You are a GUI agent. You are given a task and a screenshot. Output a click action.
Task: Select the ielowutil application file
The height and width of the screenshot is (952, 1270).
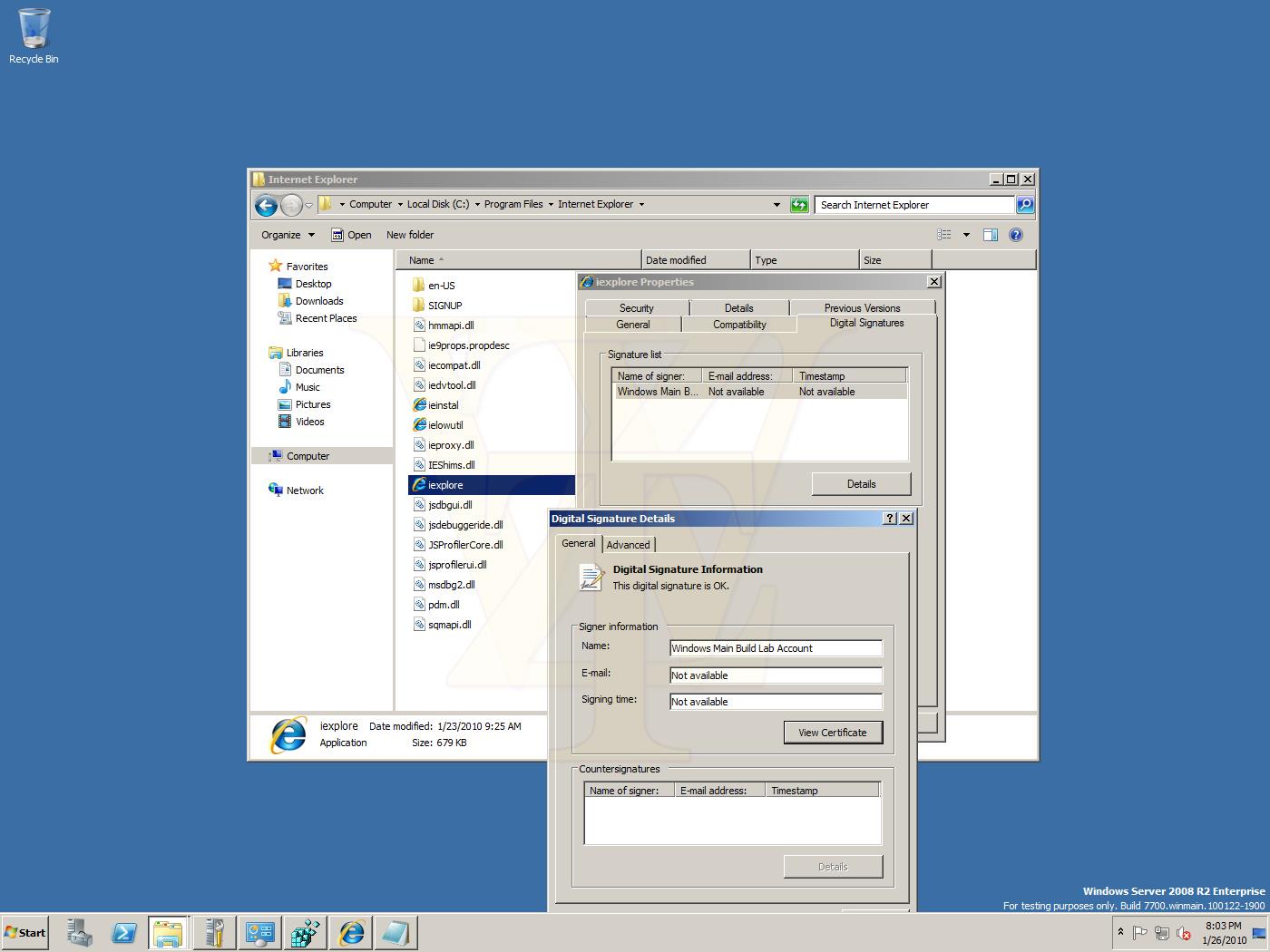point(438,425)
